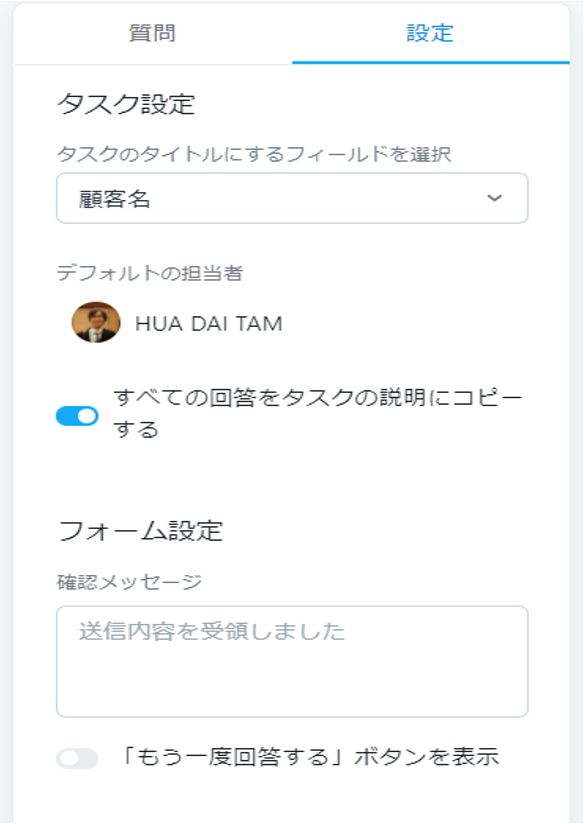The image size is (584, 824).
Task: Click the タスクのタイトルにするフィールドを選択 label
Action: (254, 154)
